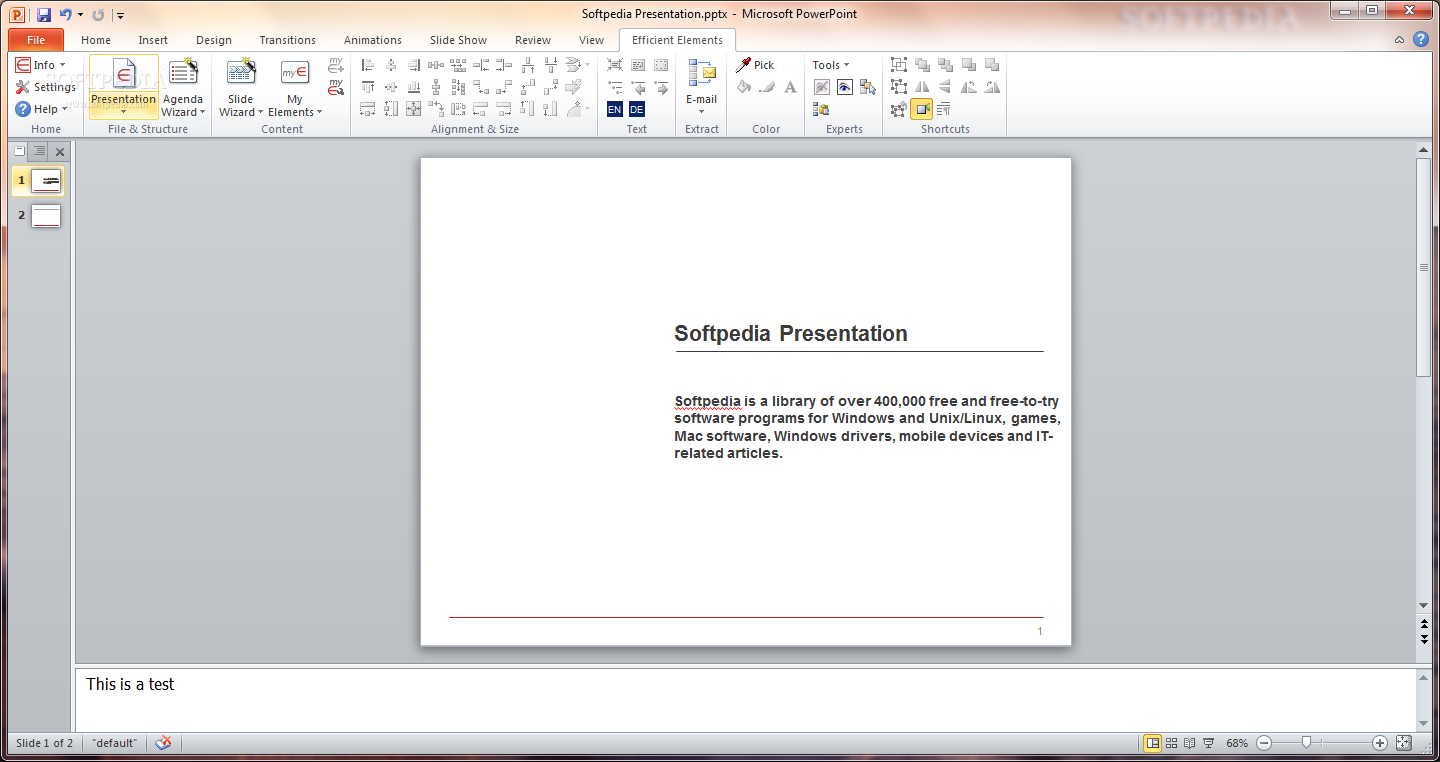Image resolution: width=1440 pixels, height=762 pixels.
Task: Switch to the Insert tab
Action: coord(153,40)
